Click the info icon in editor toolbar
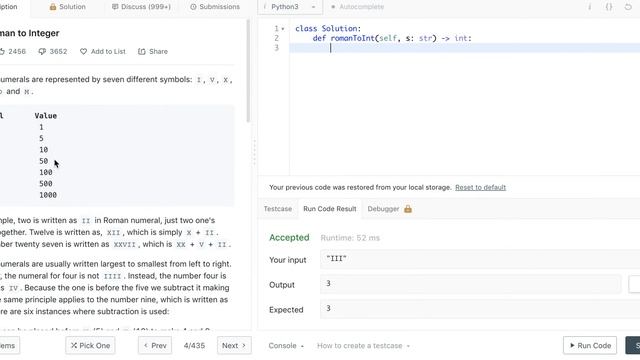Viewport: 640px width, 360px height. pos(589,7)
